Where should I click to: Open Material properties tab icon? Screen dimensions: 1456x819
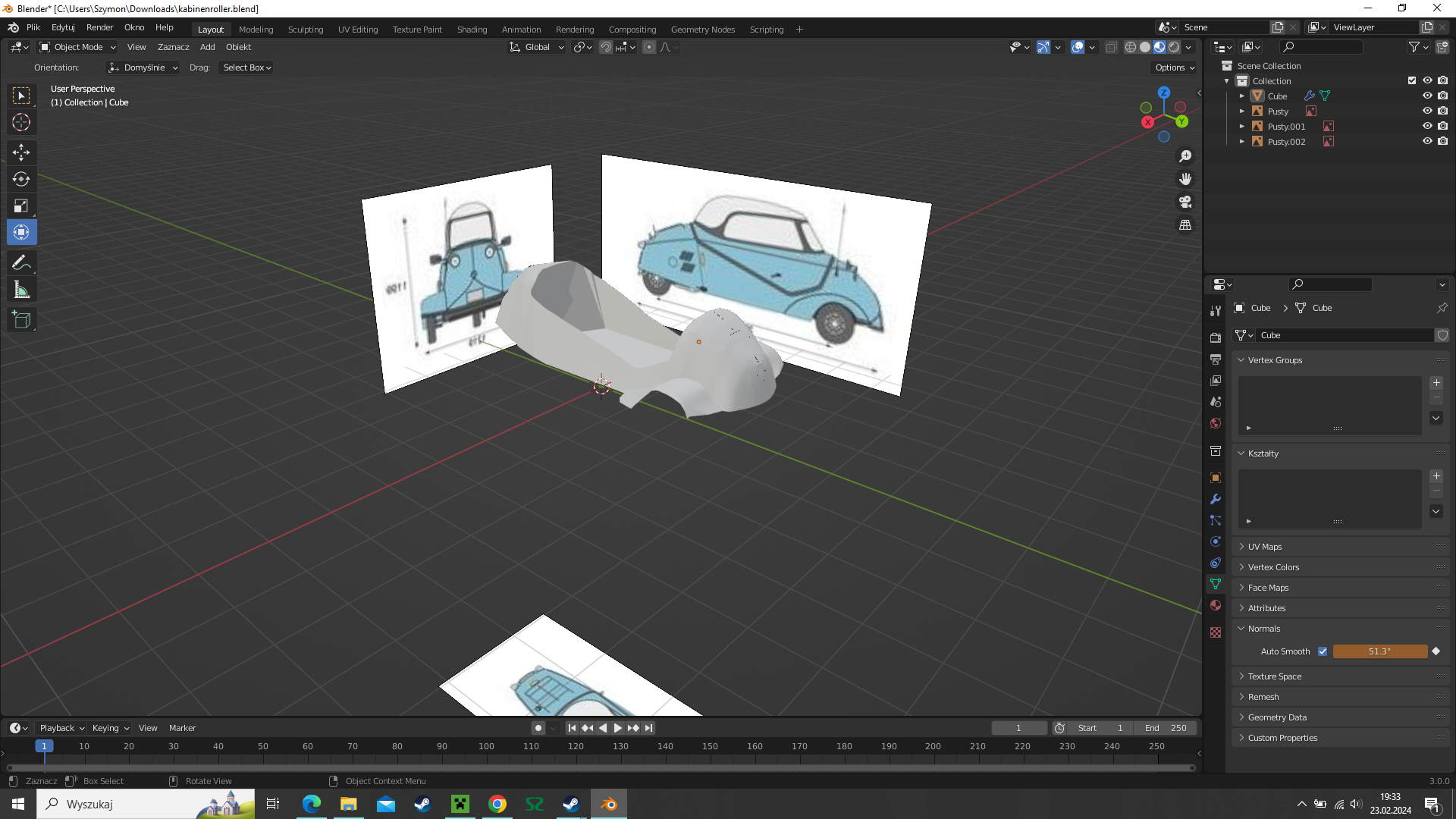click(x=1216, y=605)
